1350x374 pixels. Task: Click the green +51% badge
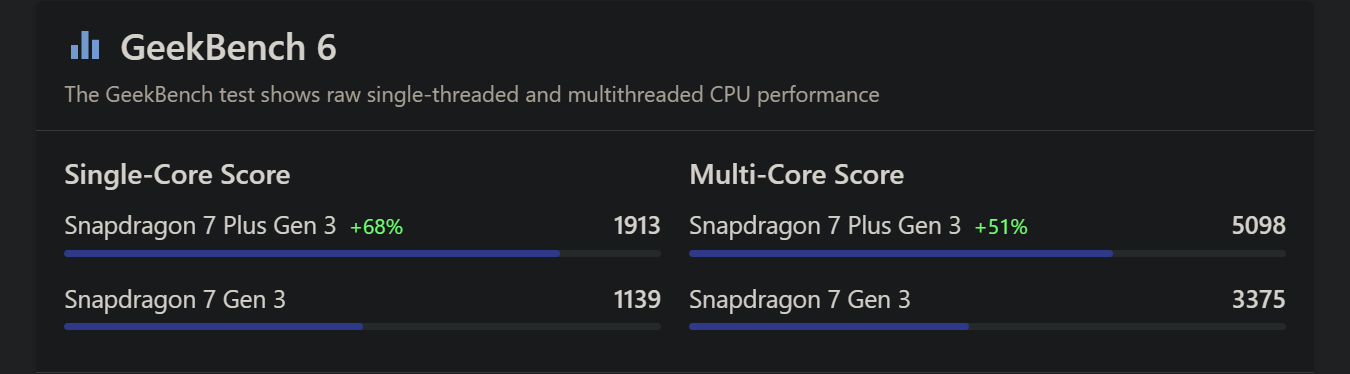click(x=1001, y=227)
